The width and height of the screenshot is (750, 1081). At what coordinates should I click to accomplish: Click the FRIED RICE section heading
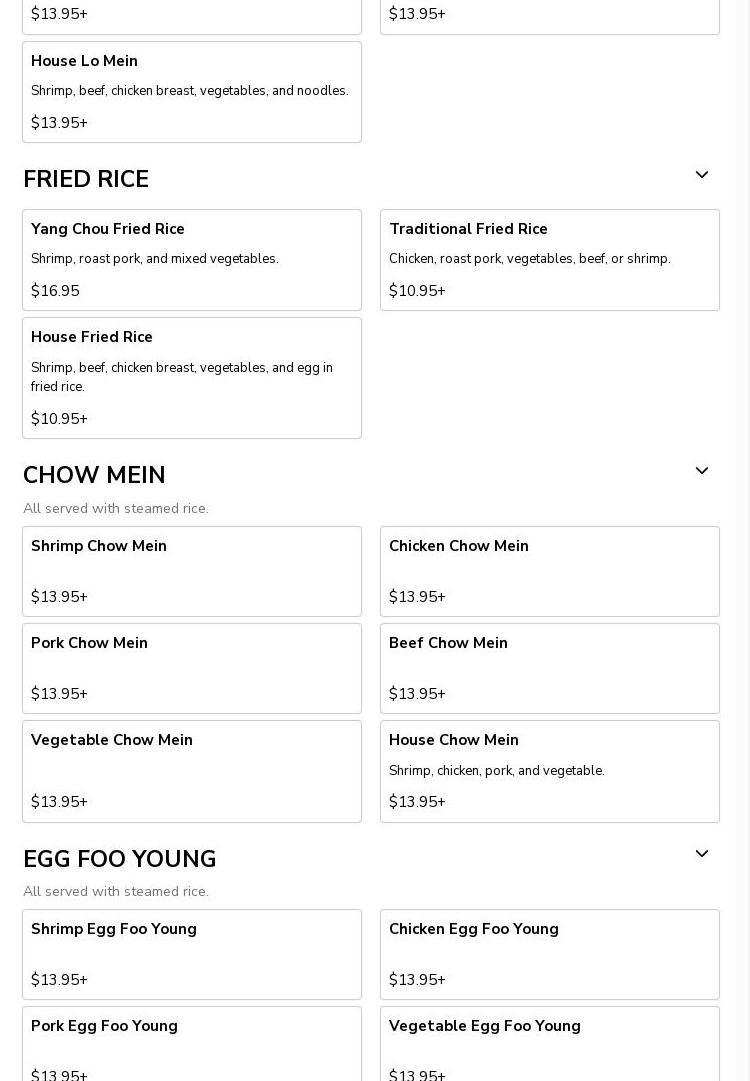[86, 179]
